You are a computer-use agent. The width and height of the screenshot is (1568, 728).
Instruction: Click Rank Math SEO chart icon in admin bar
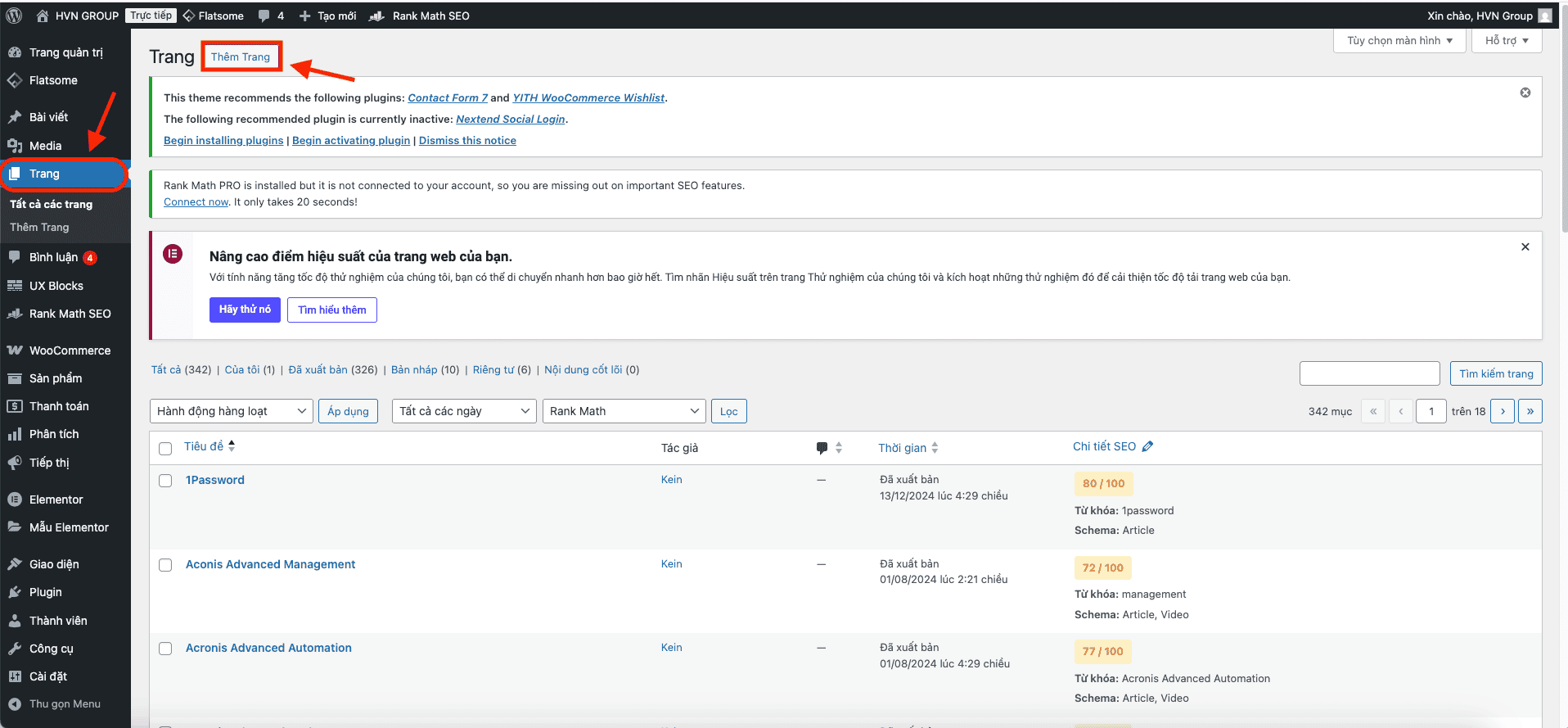[376, 16]
